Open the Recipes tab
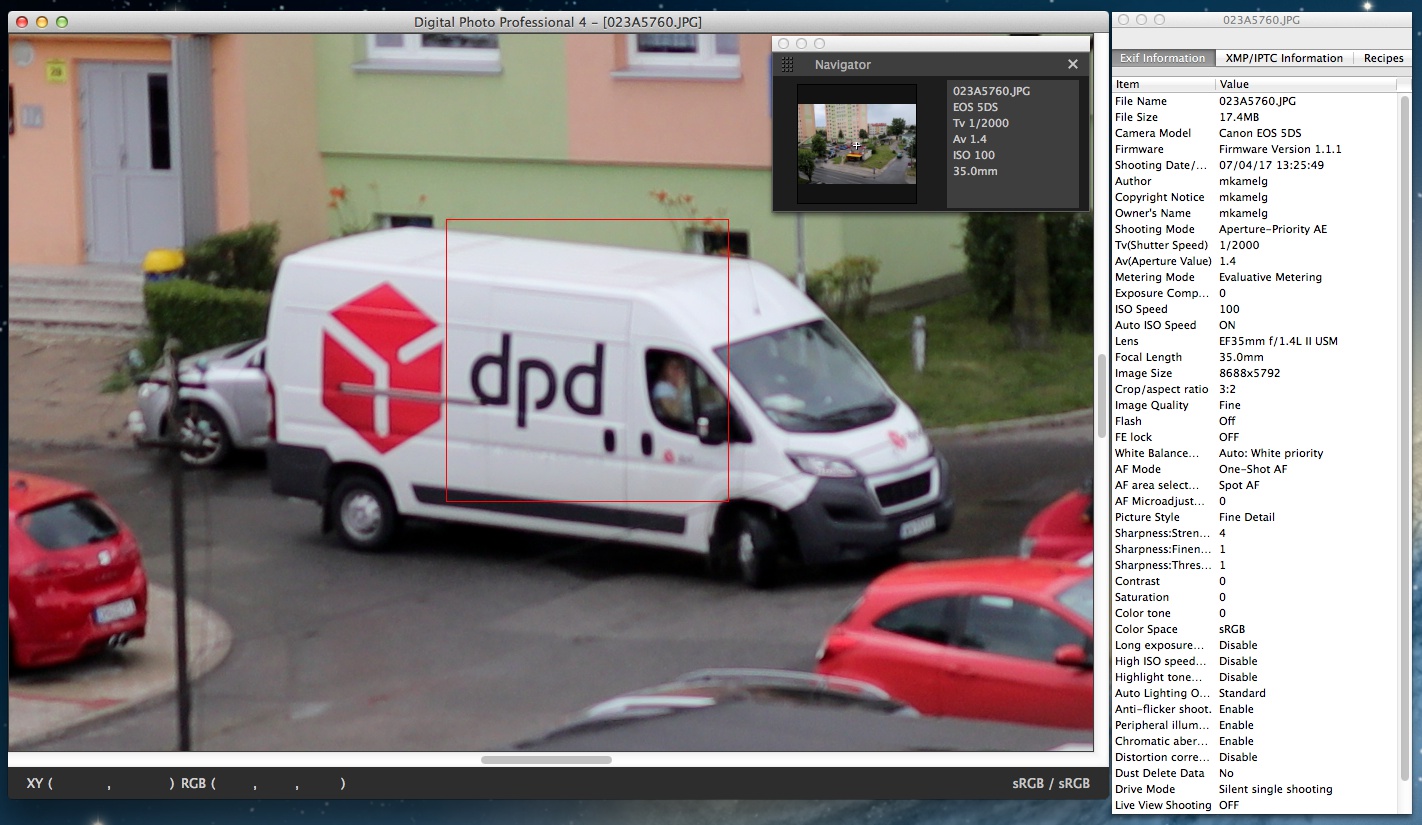 click(1384, 58)
